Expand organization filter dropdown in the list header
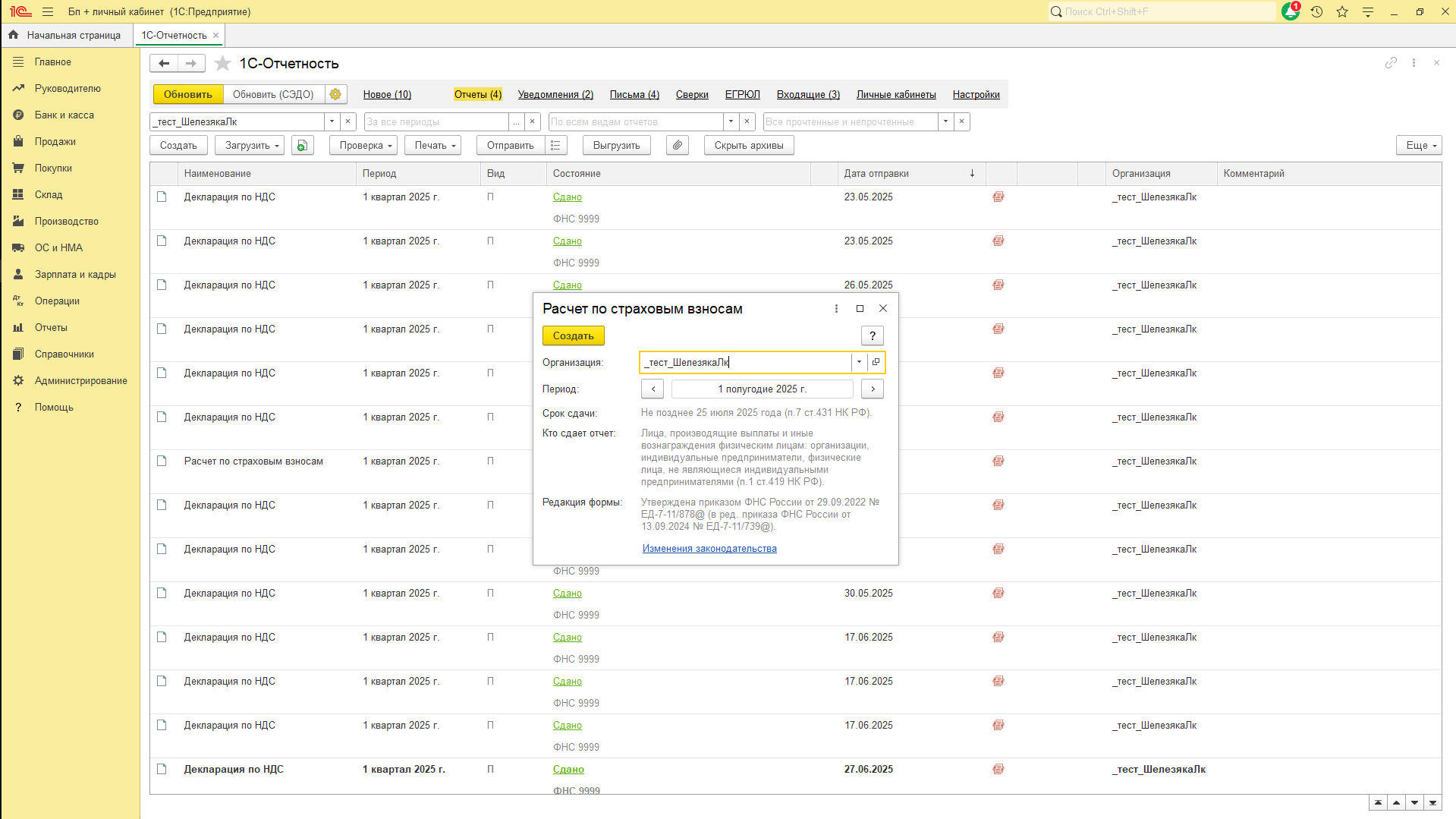The width and height of the screenshot is (1456, 819). 332,121
